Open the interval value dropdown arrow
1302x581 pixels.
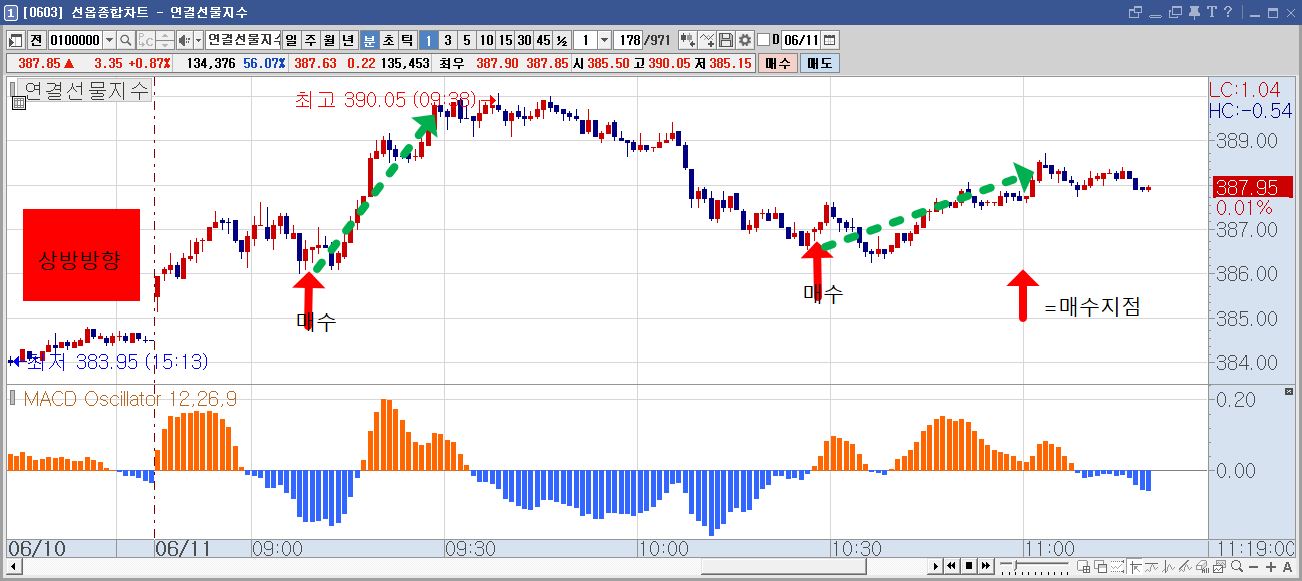(x=604, y=40)
